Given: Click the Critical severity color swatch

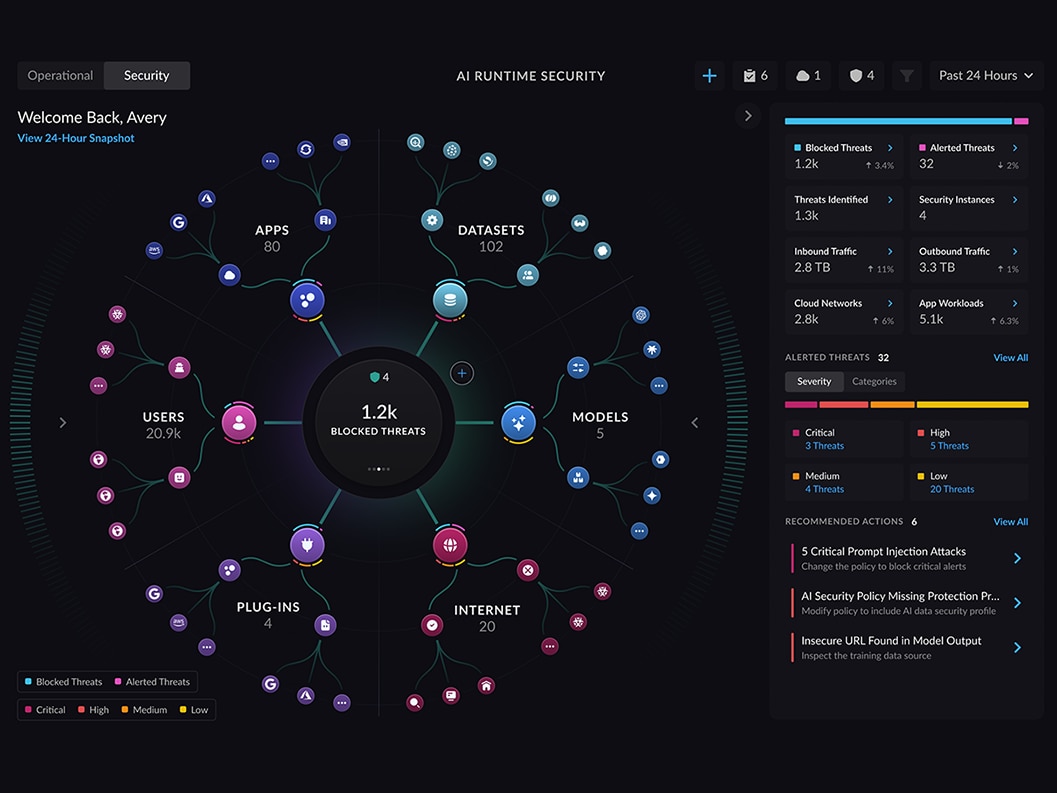Looking at the screenshot, I should tap(796, 432).
